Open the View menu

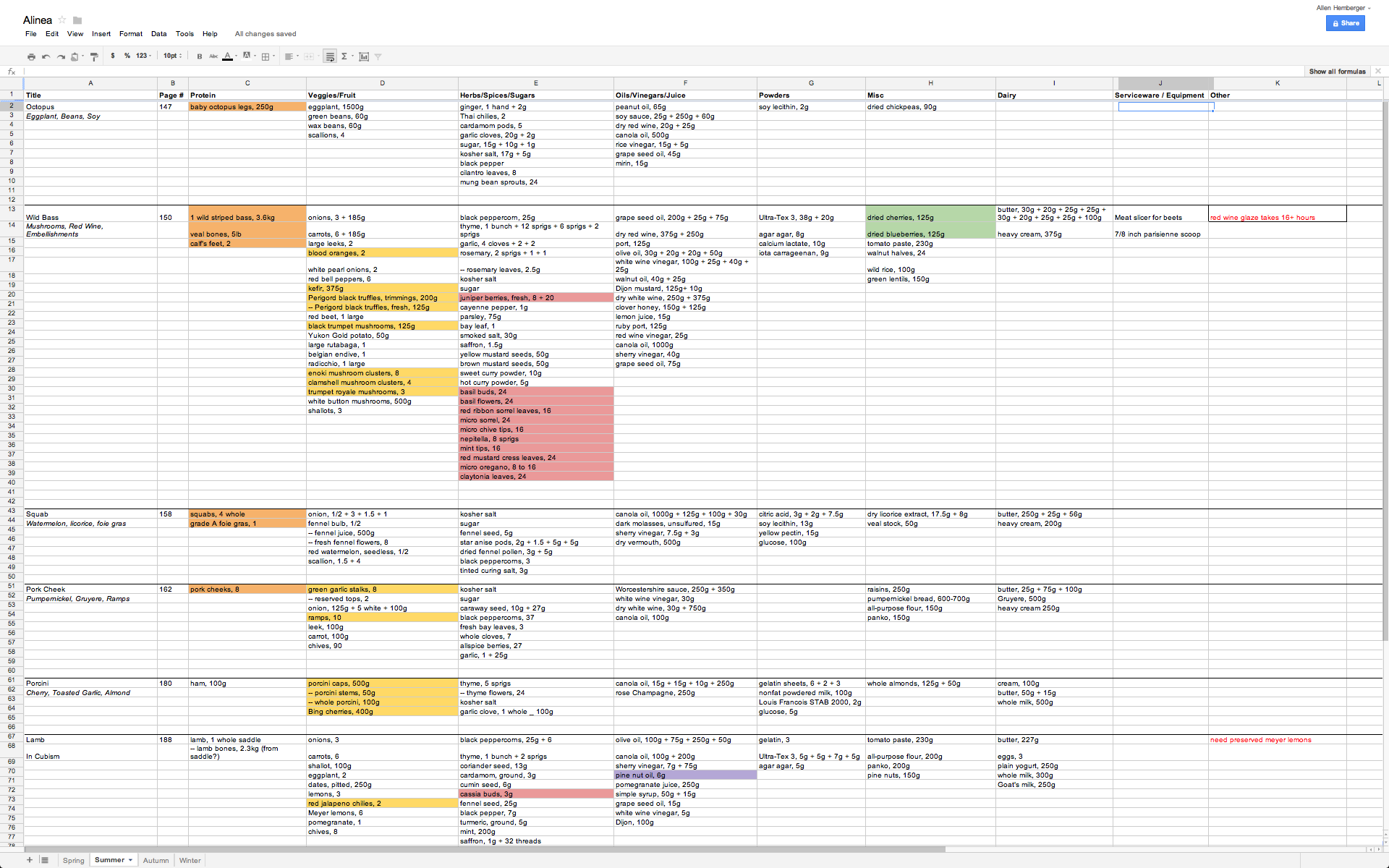pyautogui.click(x=75, y=34)
